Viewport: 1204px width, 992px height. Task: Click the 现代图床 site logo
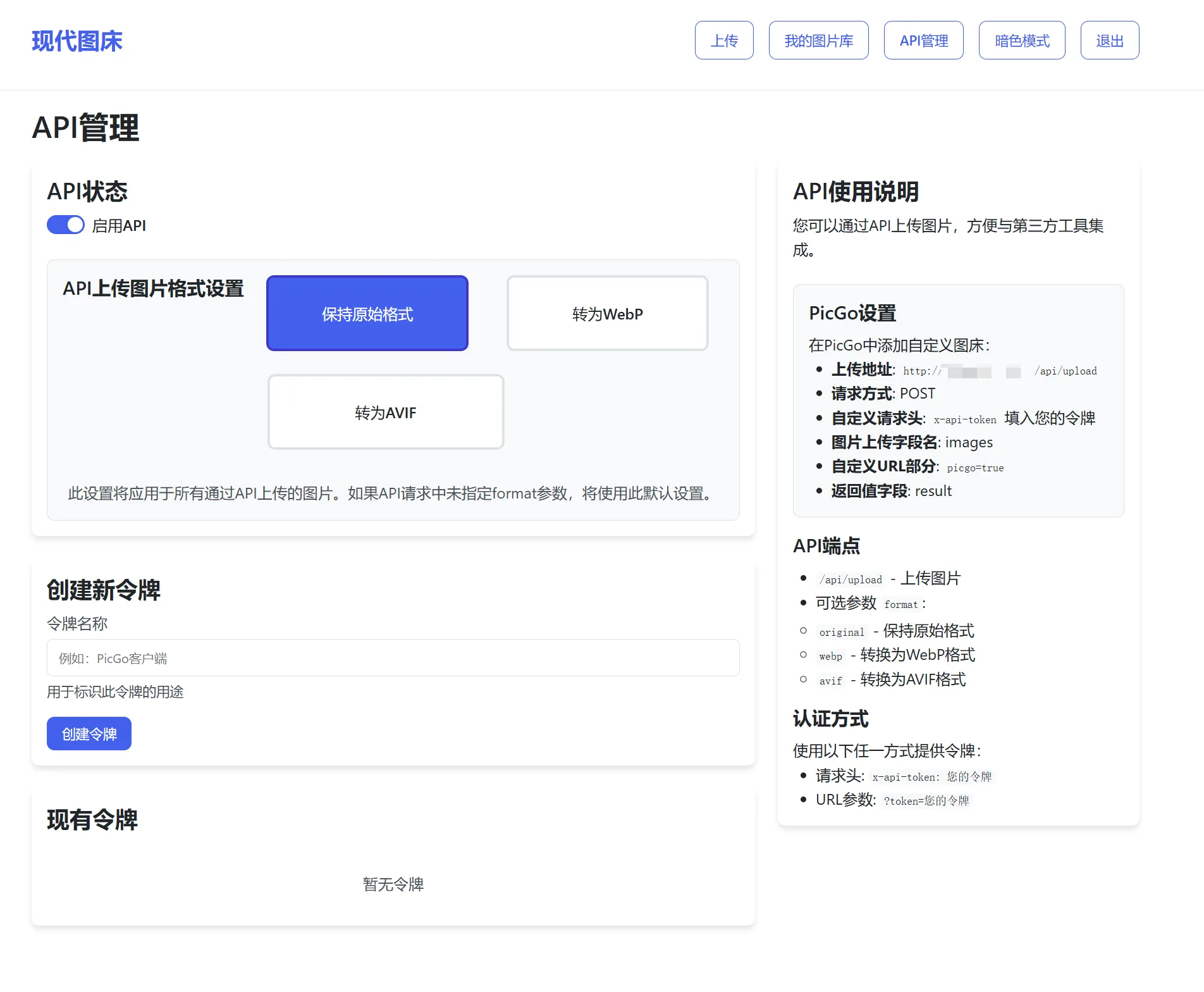tap(77, 41)
